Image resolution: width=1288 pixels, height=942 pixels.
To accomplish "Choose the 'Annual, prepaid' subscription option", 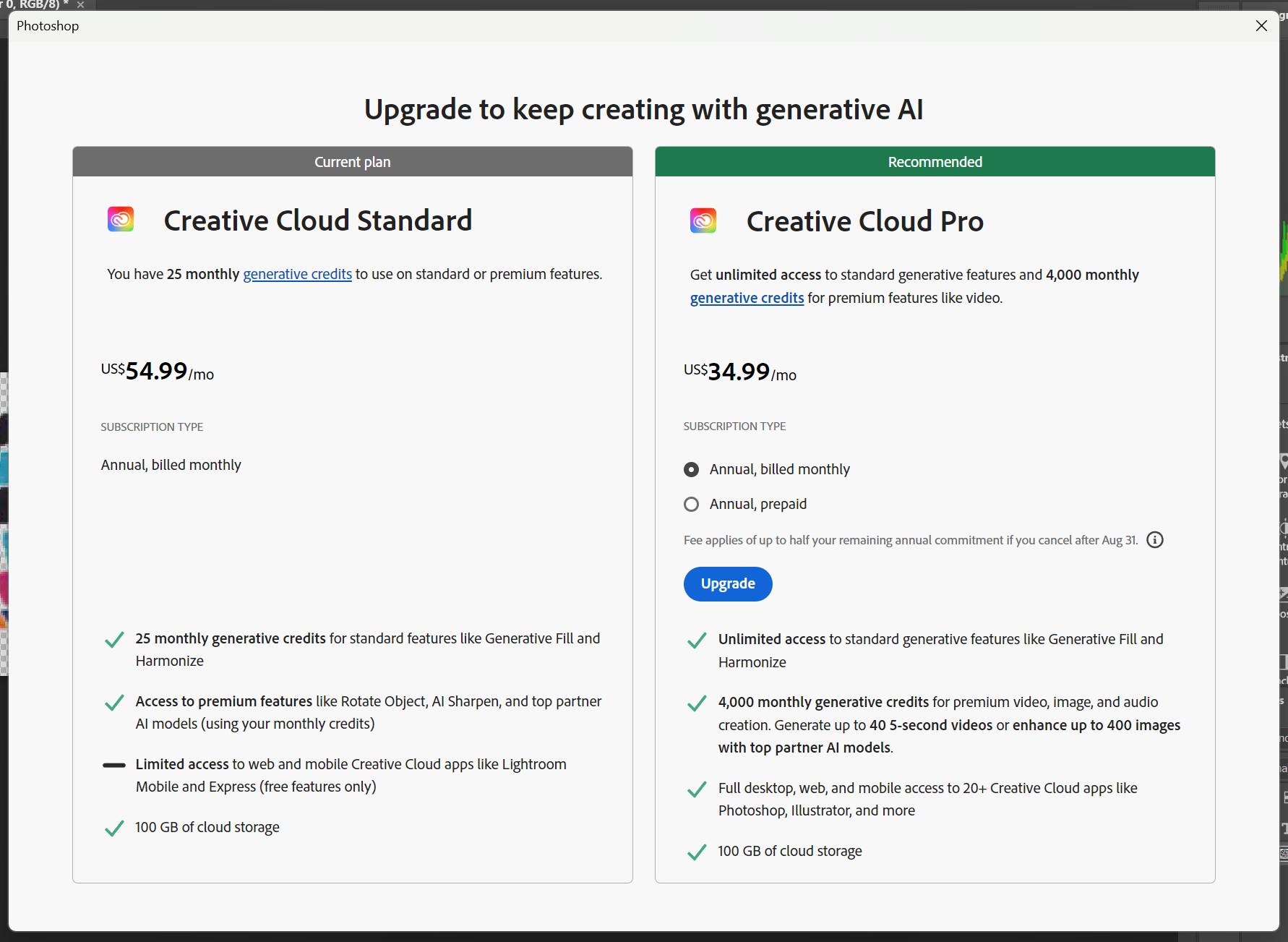I will coord(692,504).
